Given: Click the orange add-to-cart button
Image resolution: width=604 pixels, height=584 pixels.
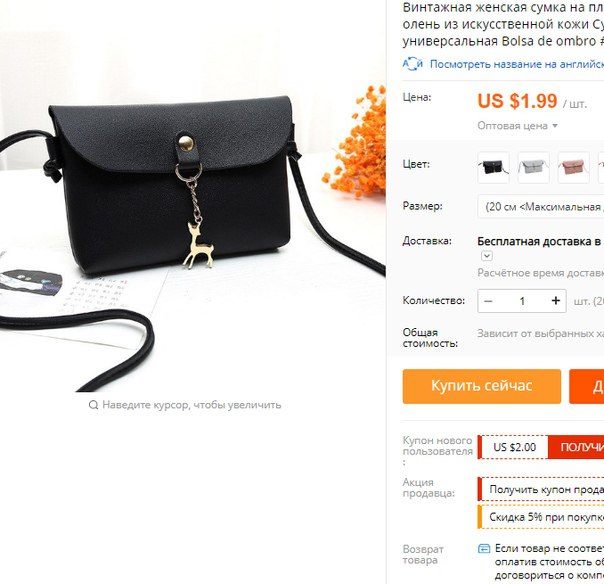Looking at the screenshot, I should pyautogui.click(x=587, y=386).
